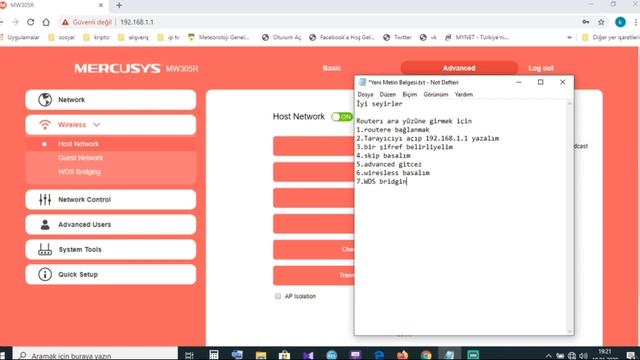Open the Network section button
Screen dimensions: 640x360
pyautogui.click(x=111, y=100)
